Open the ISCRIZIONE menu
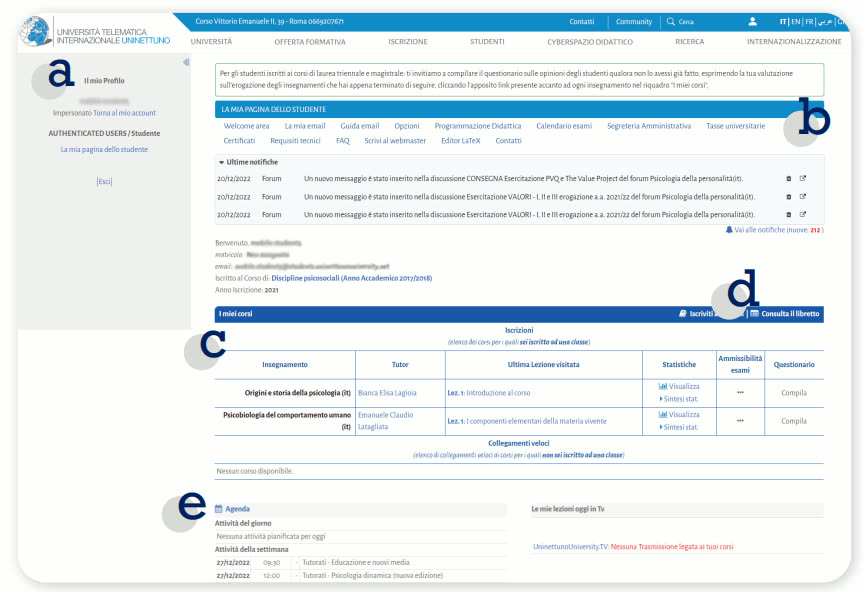The image size is (863, 592). (x=408, y=42)
